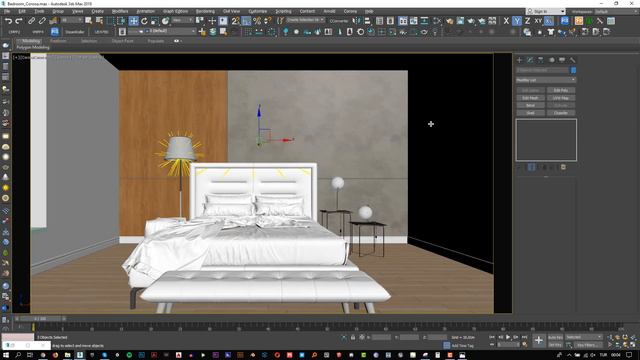Viewport: 640px width, 360px height.
Task: Restrict transform to Z axis
Action: pos(527,21)
